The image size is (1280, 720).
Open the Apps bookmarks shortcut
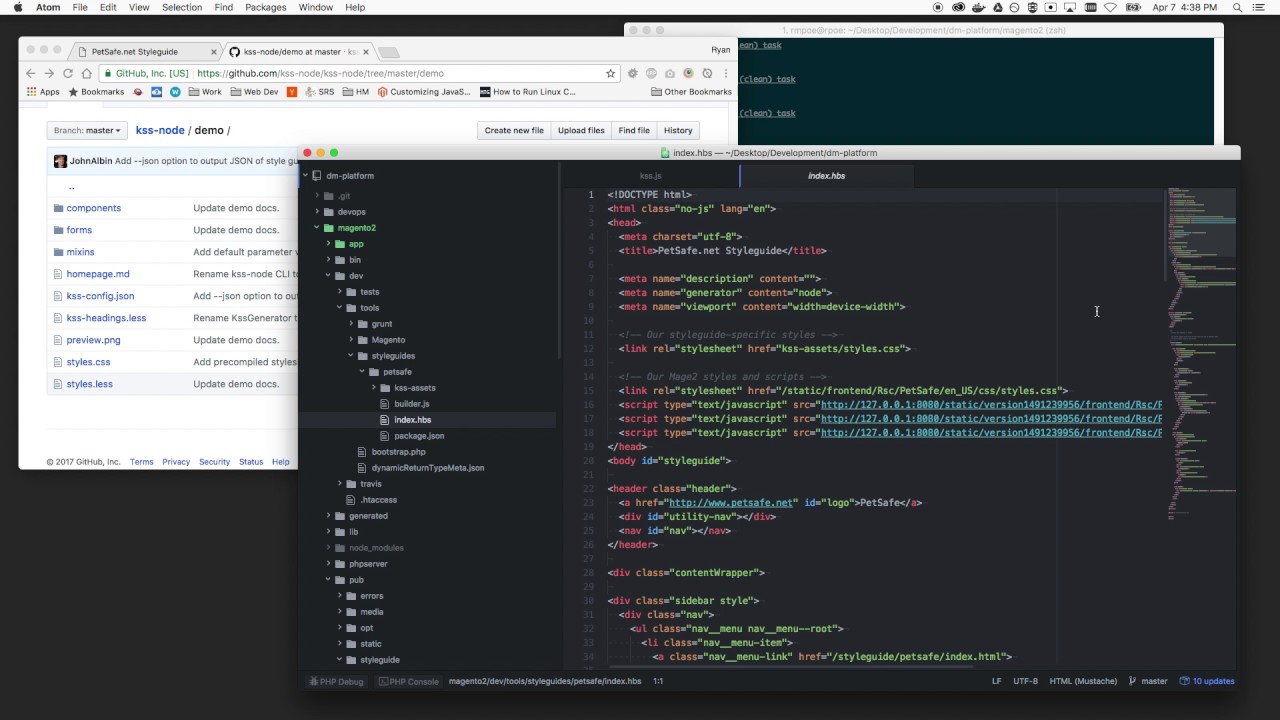coord(43,92)
